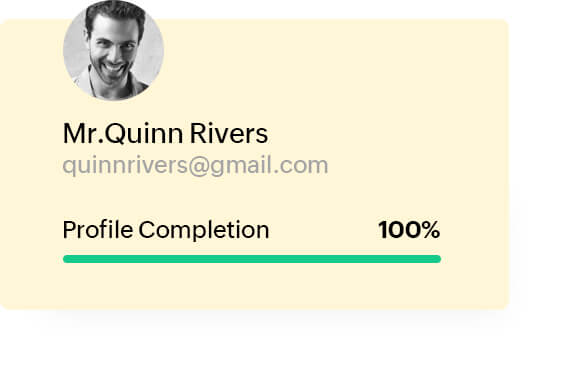The width and height of the screenshot is (586, 385).
Task: Click the Profile Completion label
Action: 166,230
